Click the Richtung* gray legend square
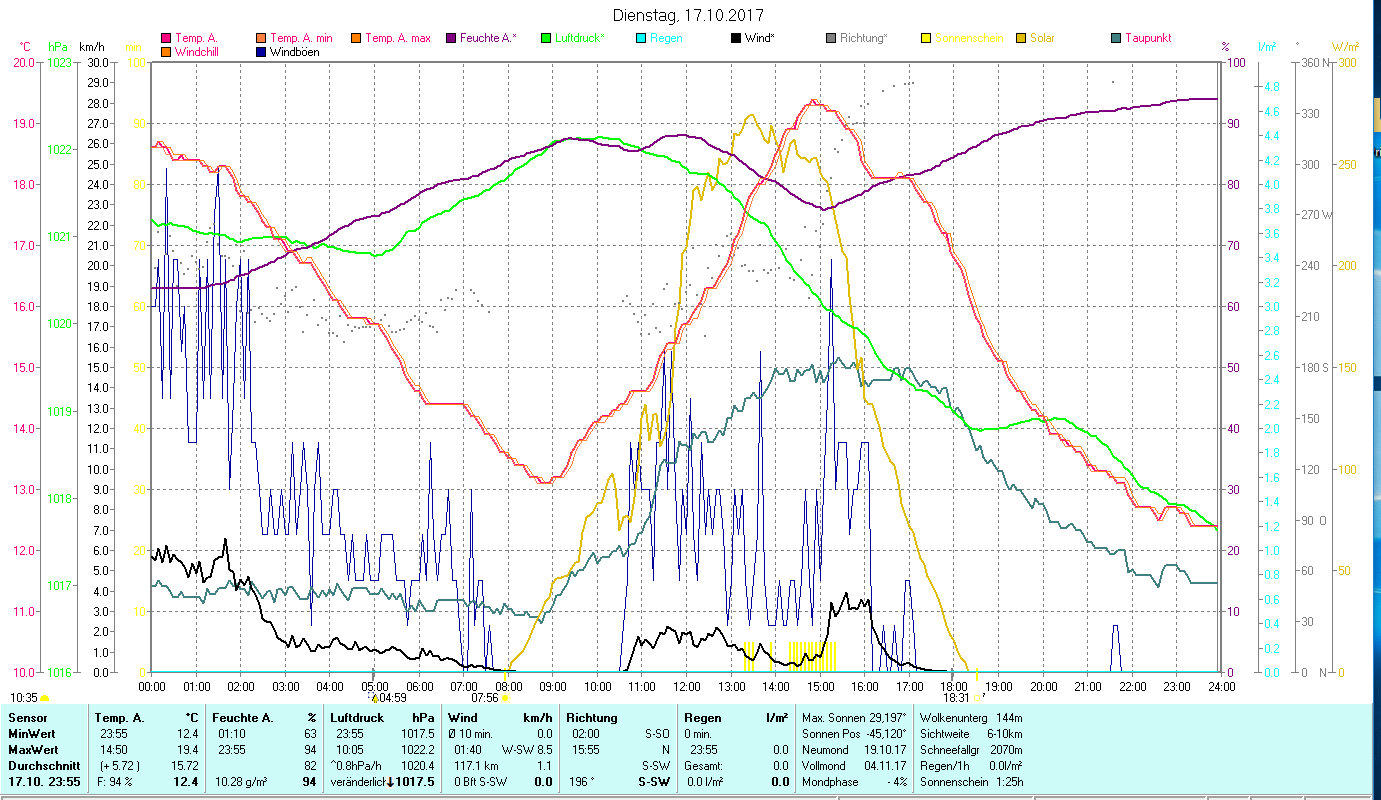The image size is (1381, 800). (x=830, y=38)
